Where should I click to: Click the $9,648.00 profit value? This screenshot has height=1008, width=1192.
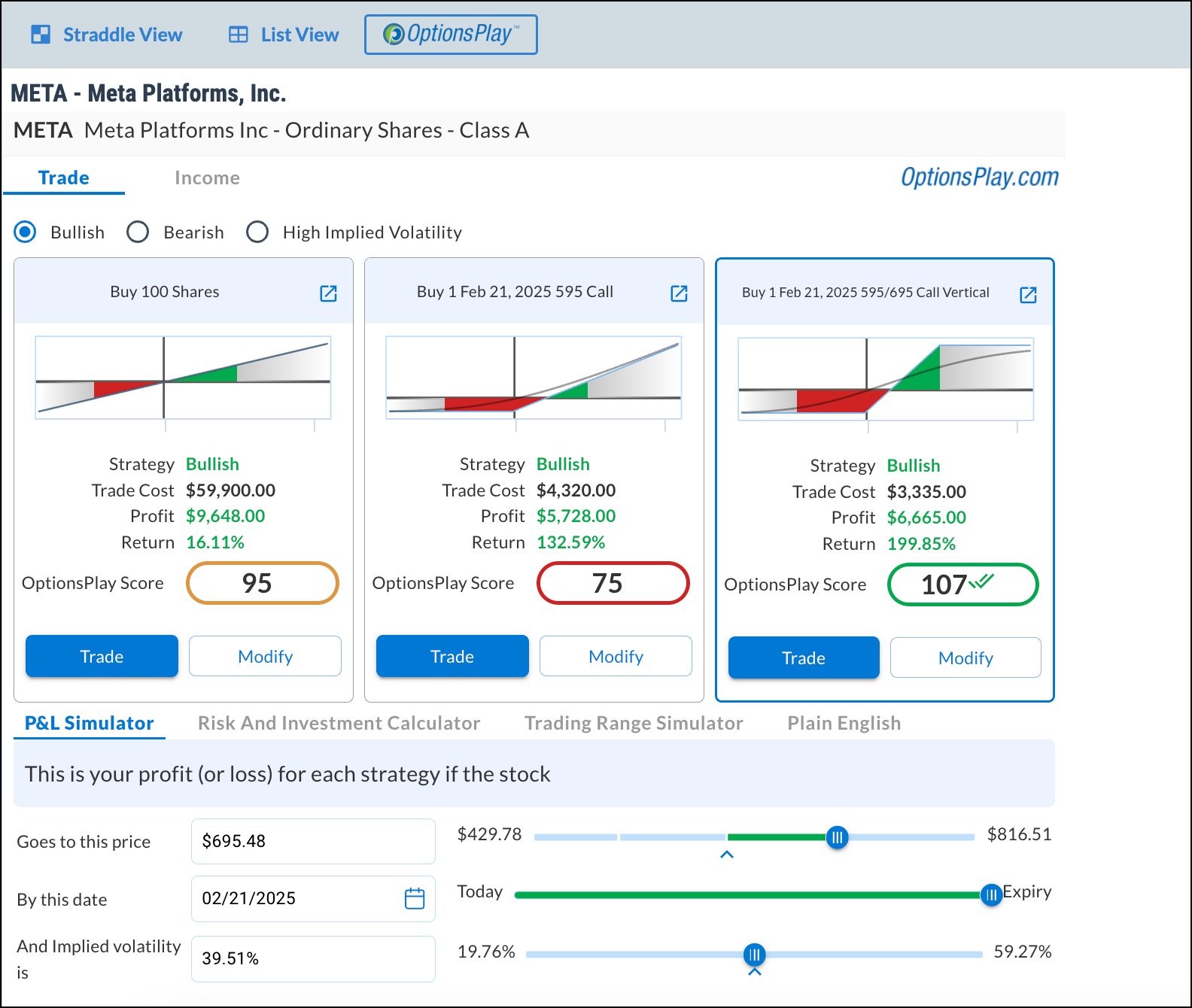click(225, 516)
